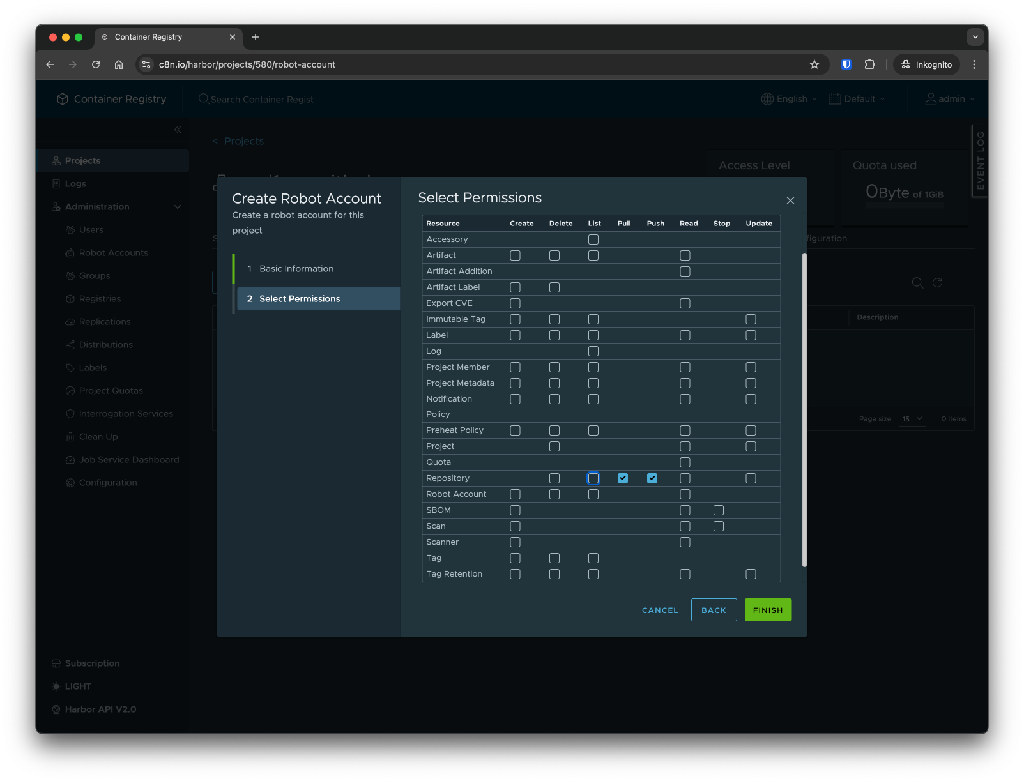The width and height of the screenshot is (1024, 781).
Task: Open Projects in the sidebar
Action: pos(112,161)
